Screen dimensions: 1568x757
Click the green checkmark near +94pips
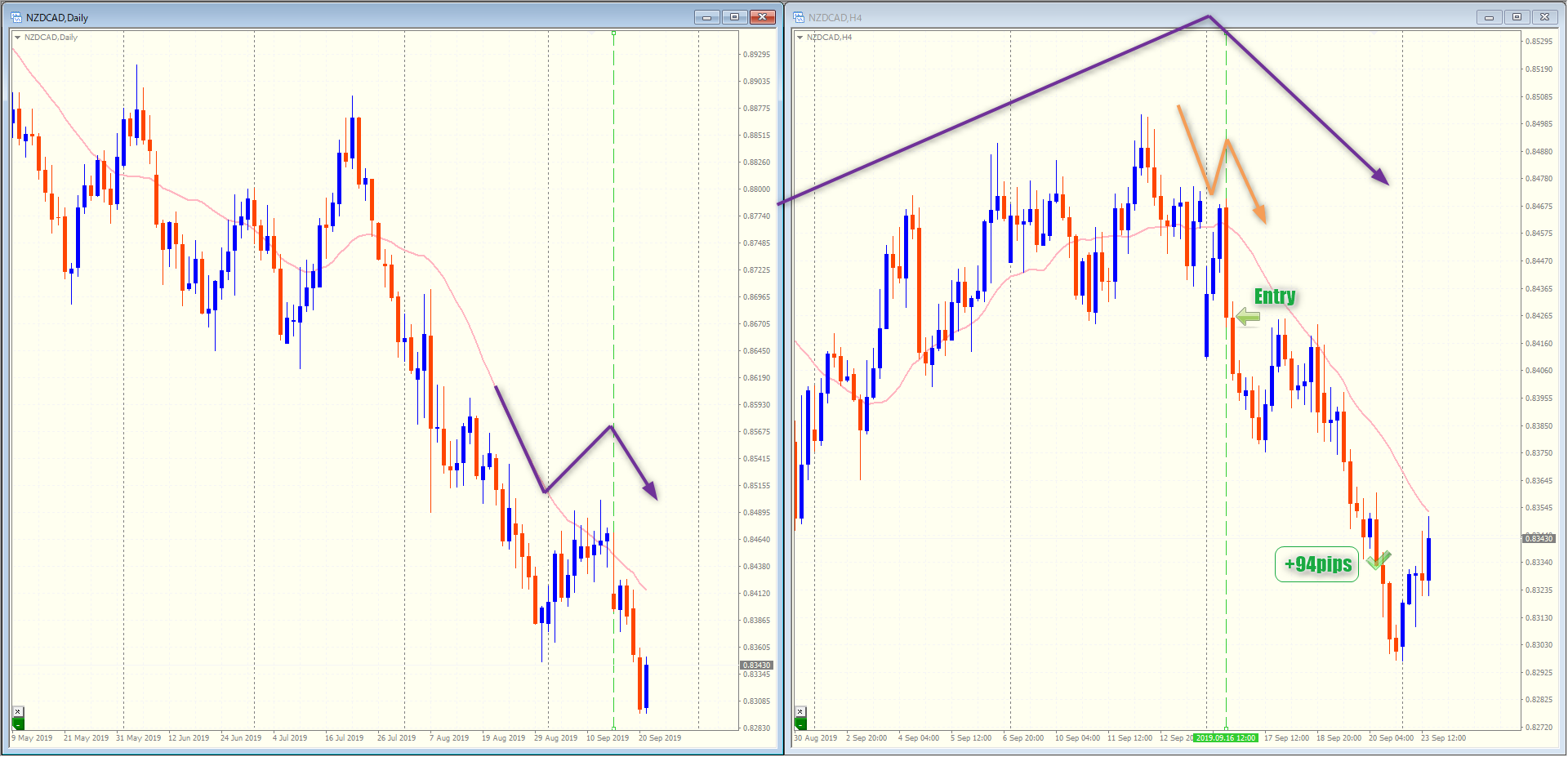click(x=1378, y=560)
